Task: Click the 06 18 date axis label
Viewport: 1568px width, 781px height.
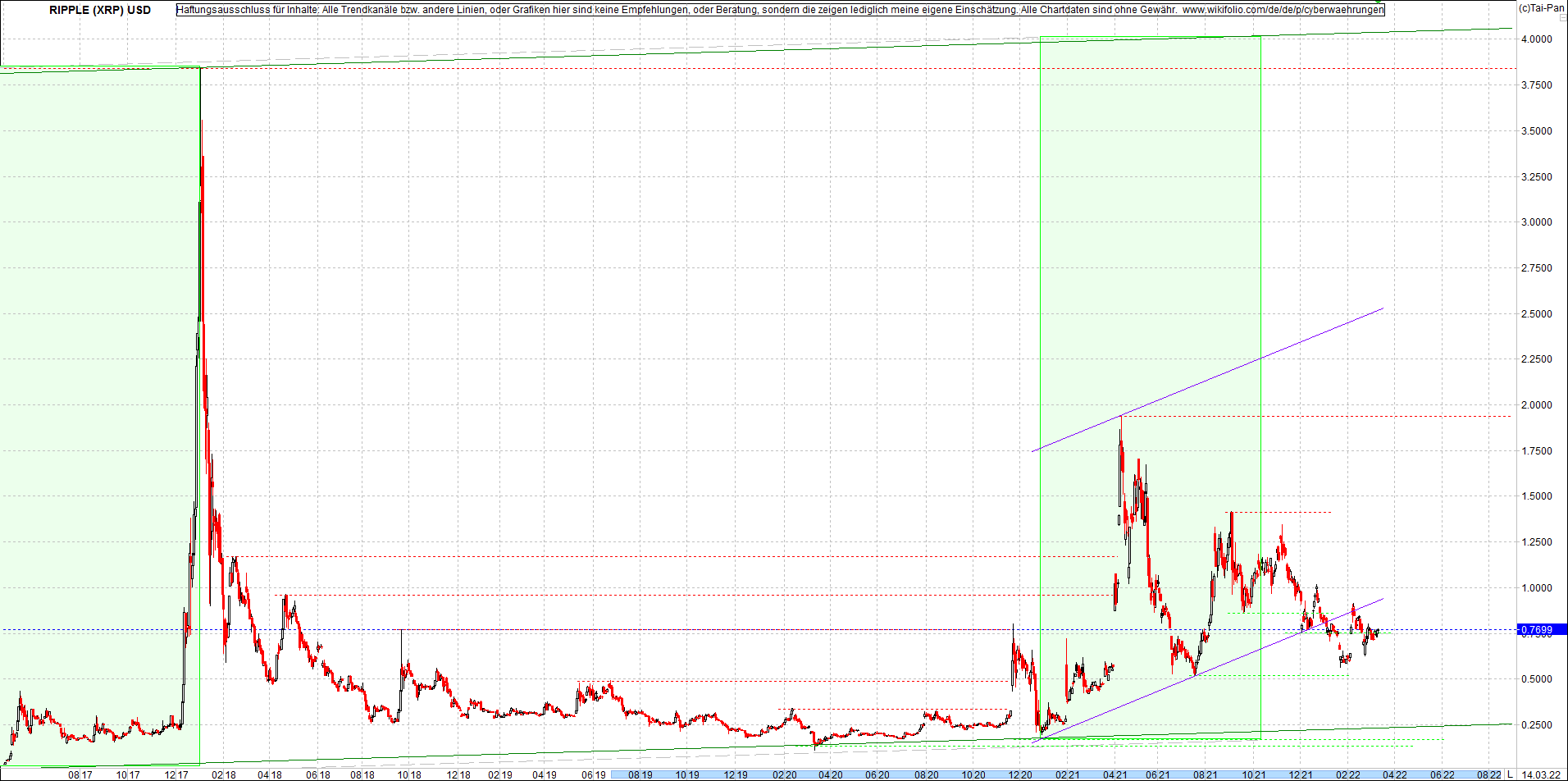Action: (317, 774)
